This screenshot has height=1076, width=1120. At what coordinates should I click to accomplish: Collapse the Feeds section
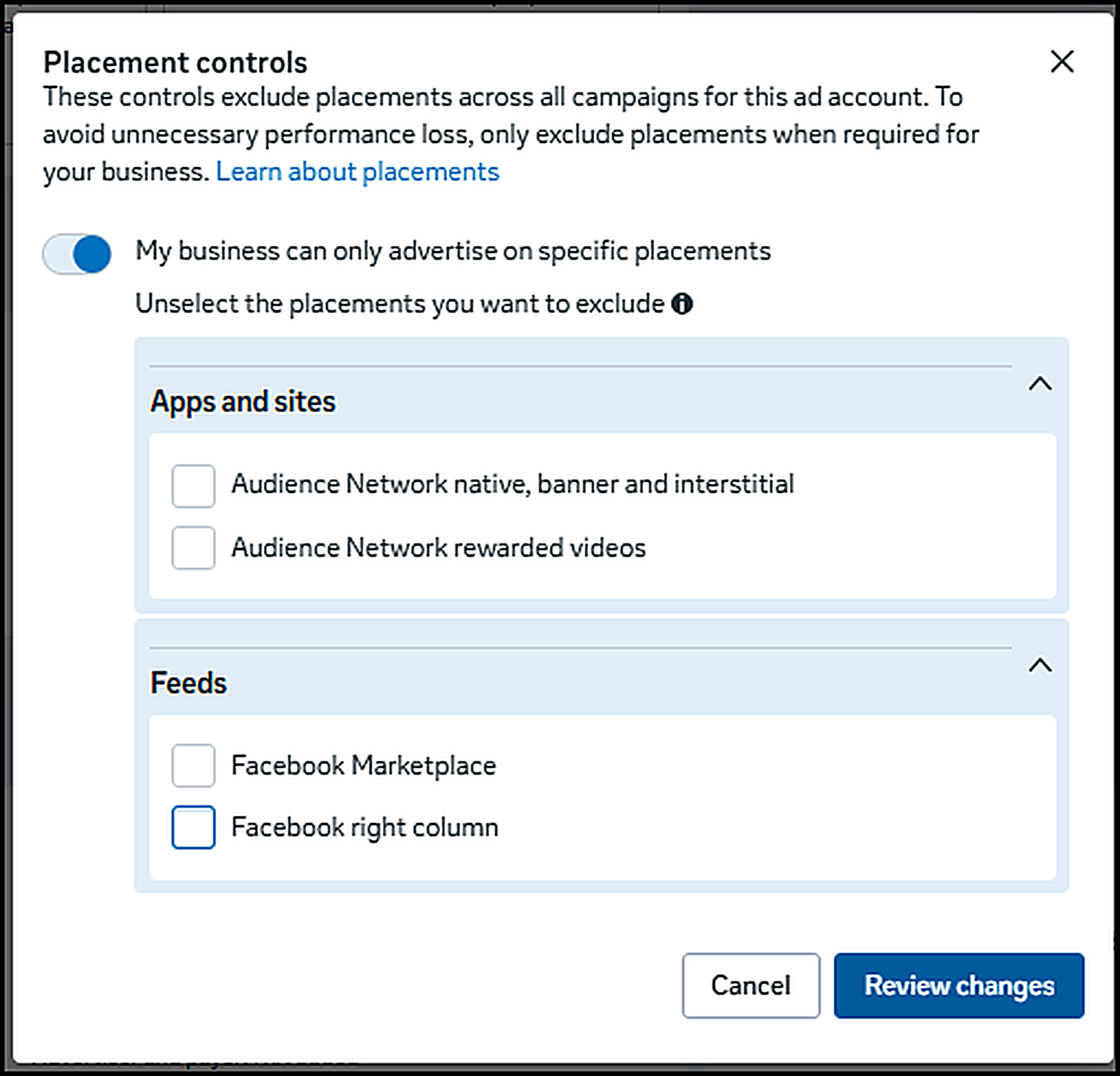1040,665
